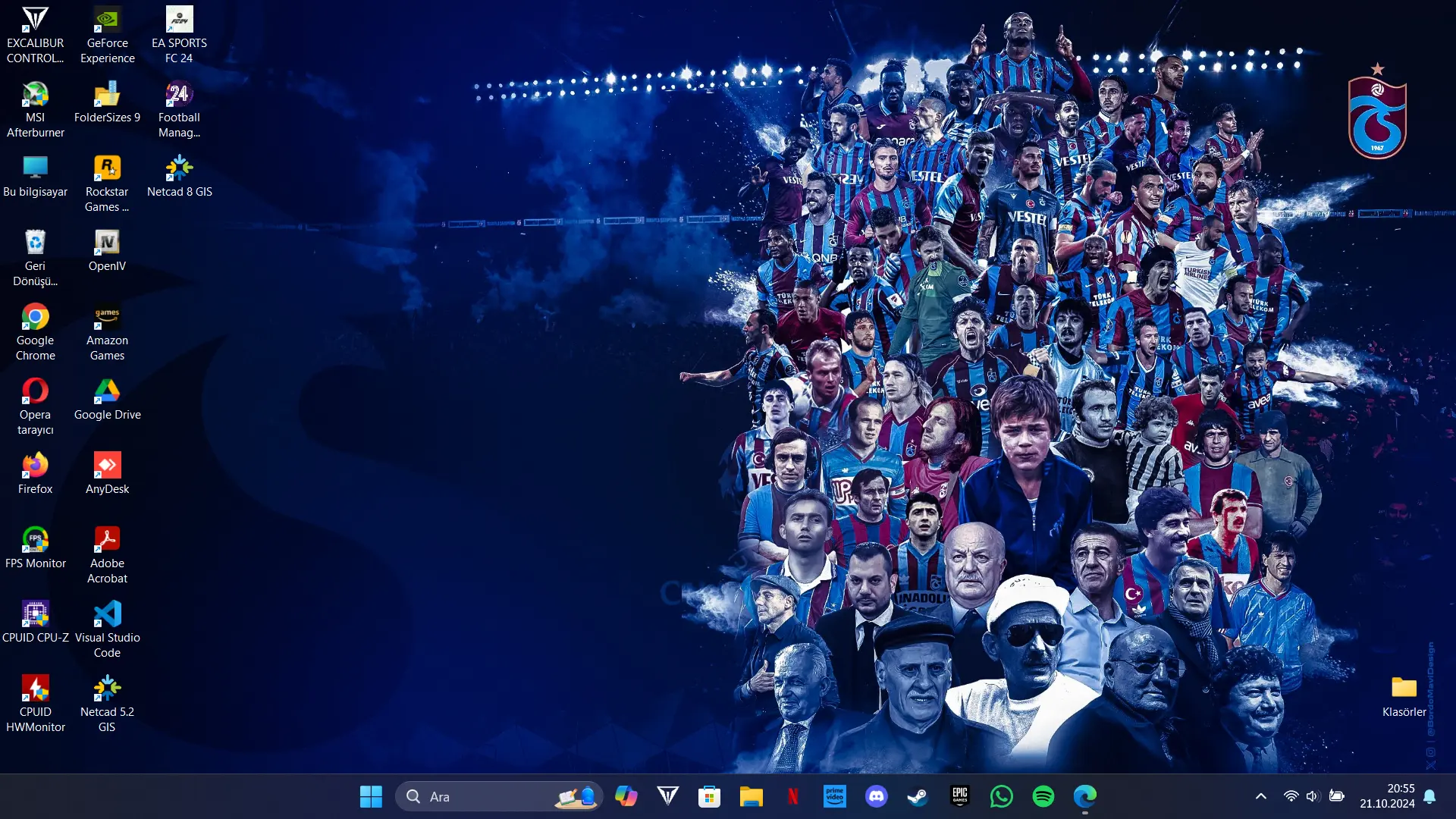Select the CPUID CPU-Z shortcut
Image resolution: width=1456 pixels, height=819 pixels.
tap(35, 622)
